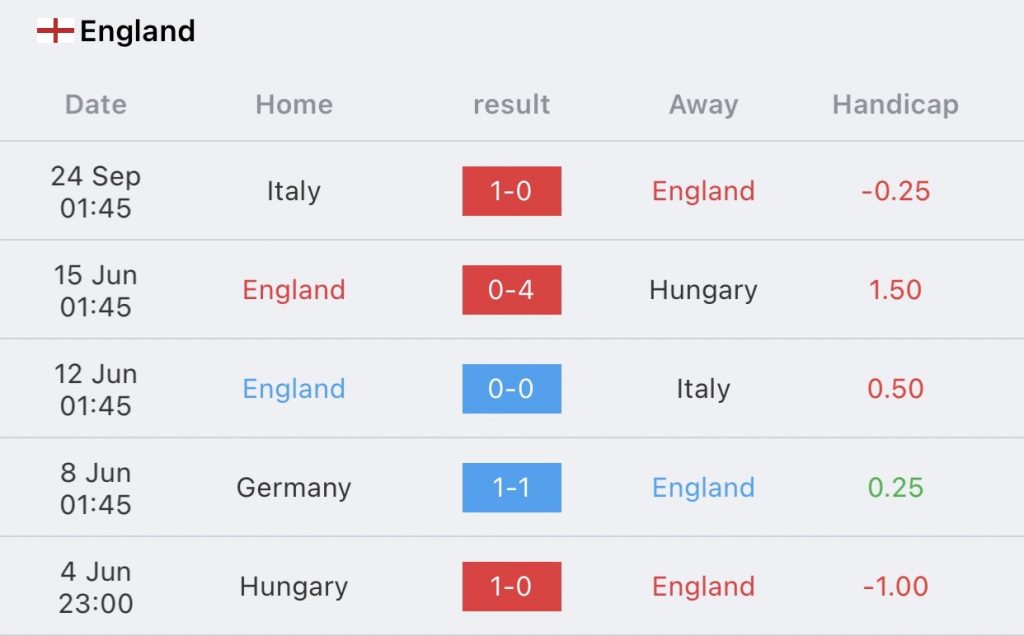This screenshot has width=1024, height=636.
Task: Click the 1.50 handicap value
Action: [895, 290]
